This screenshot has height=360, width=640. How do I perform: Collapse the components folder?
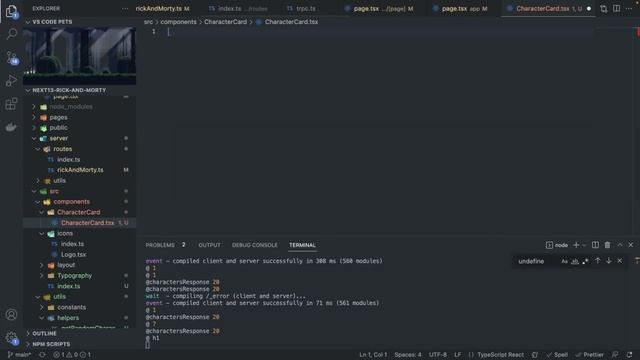pyautogui.click(x=71, y=202)
